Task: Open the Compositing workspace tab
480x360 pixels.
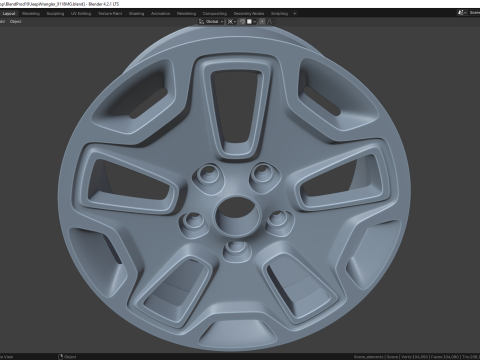Action: pyautogui.click(x=215, y=14)
